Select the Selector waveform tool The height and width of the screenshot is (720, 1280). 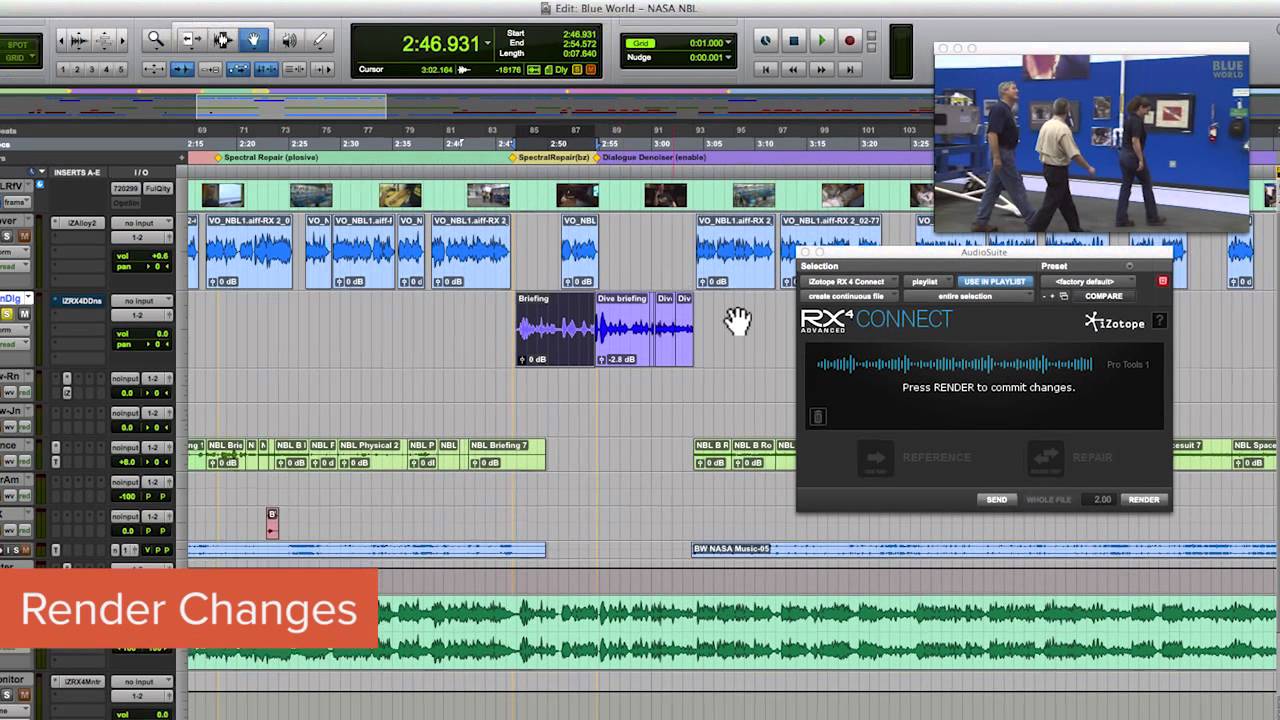(222, 40)
